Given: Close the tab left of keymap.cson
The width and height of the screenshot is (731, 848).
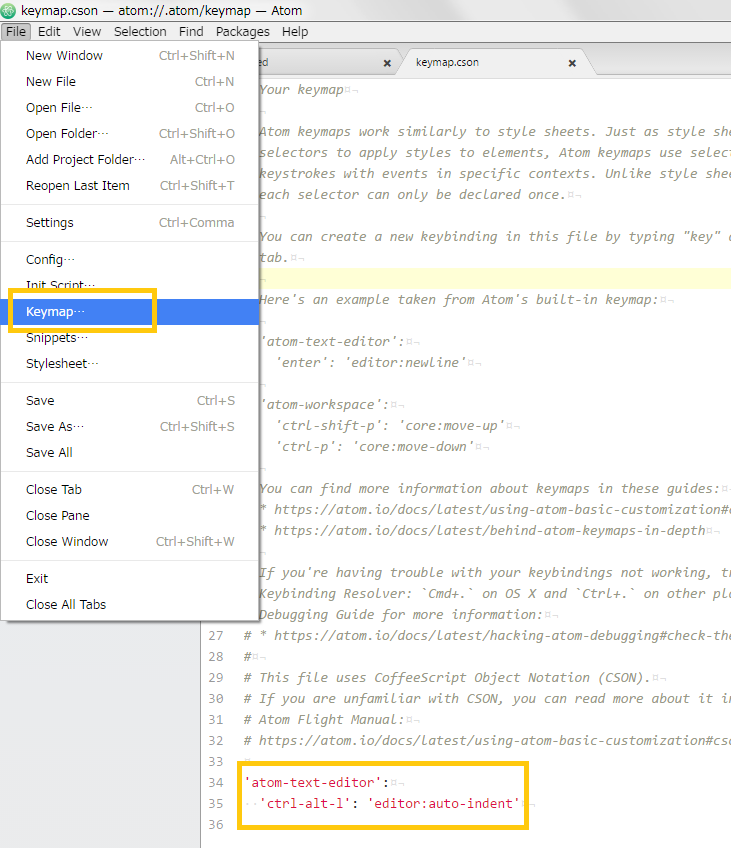Looking at the screenshot, I should point(387,63).
